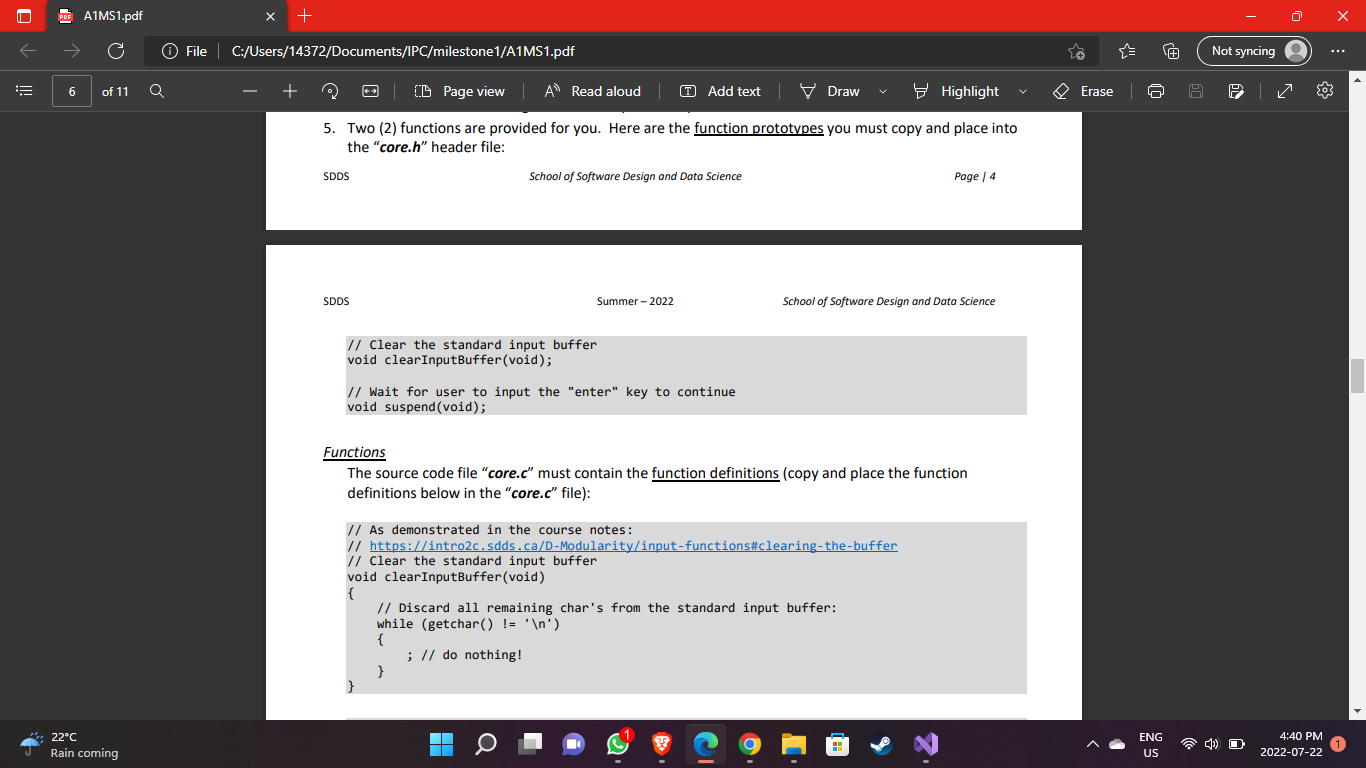
Task: Click the "Page | 4" footer text
Action: point(975,176)
